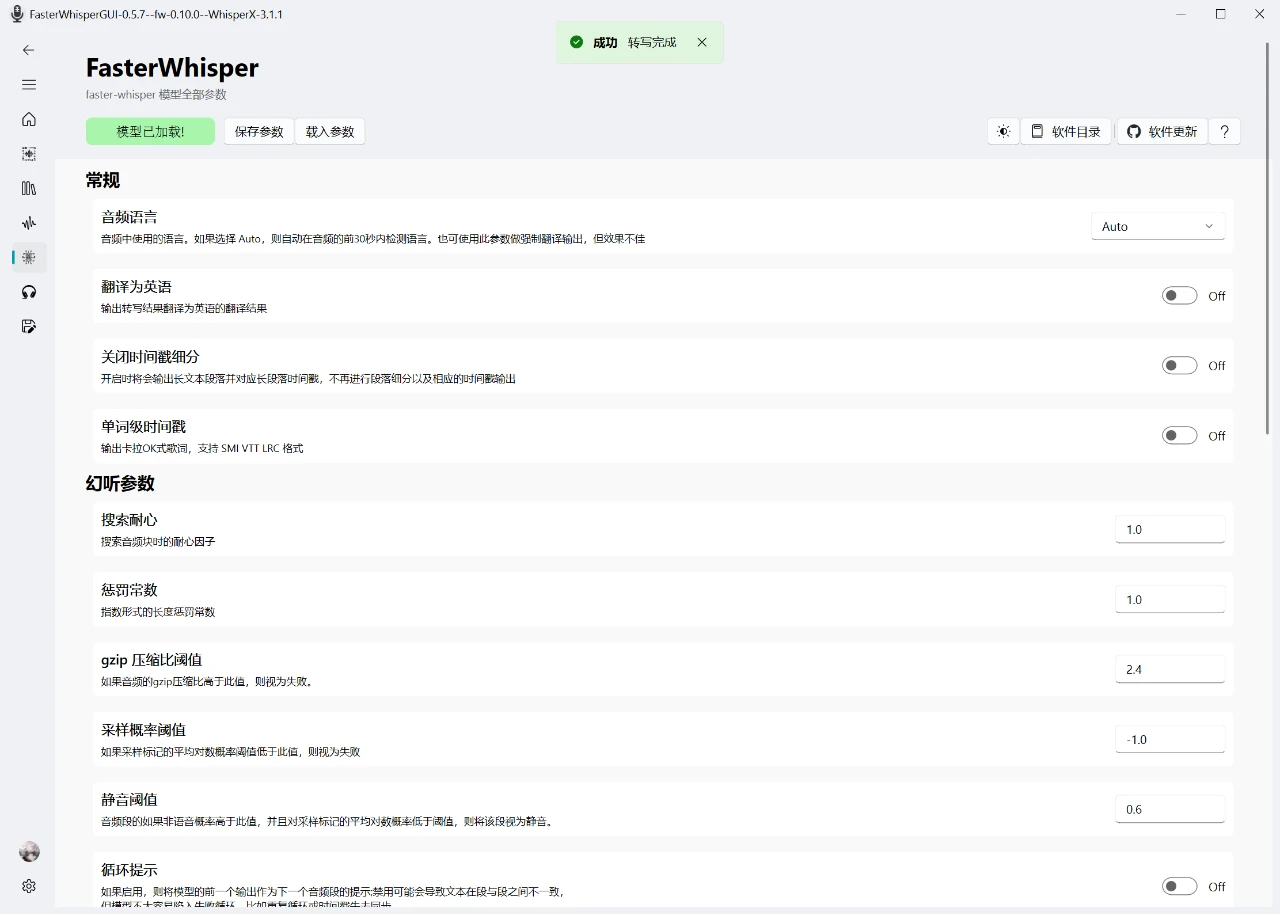
Task: Click the 循环提示 setting label
Action: 129,870
